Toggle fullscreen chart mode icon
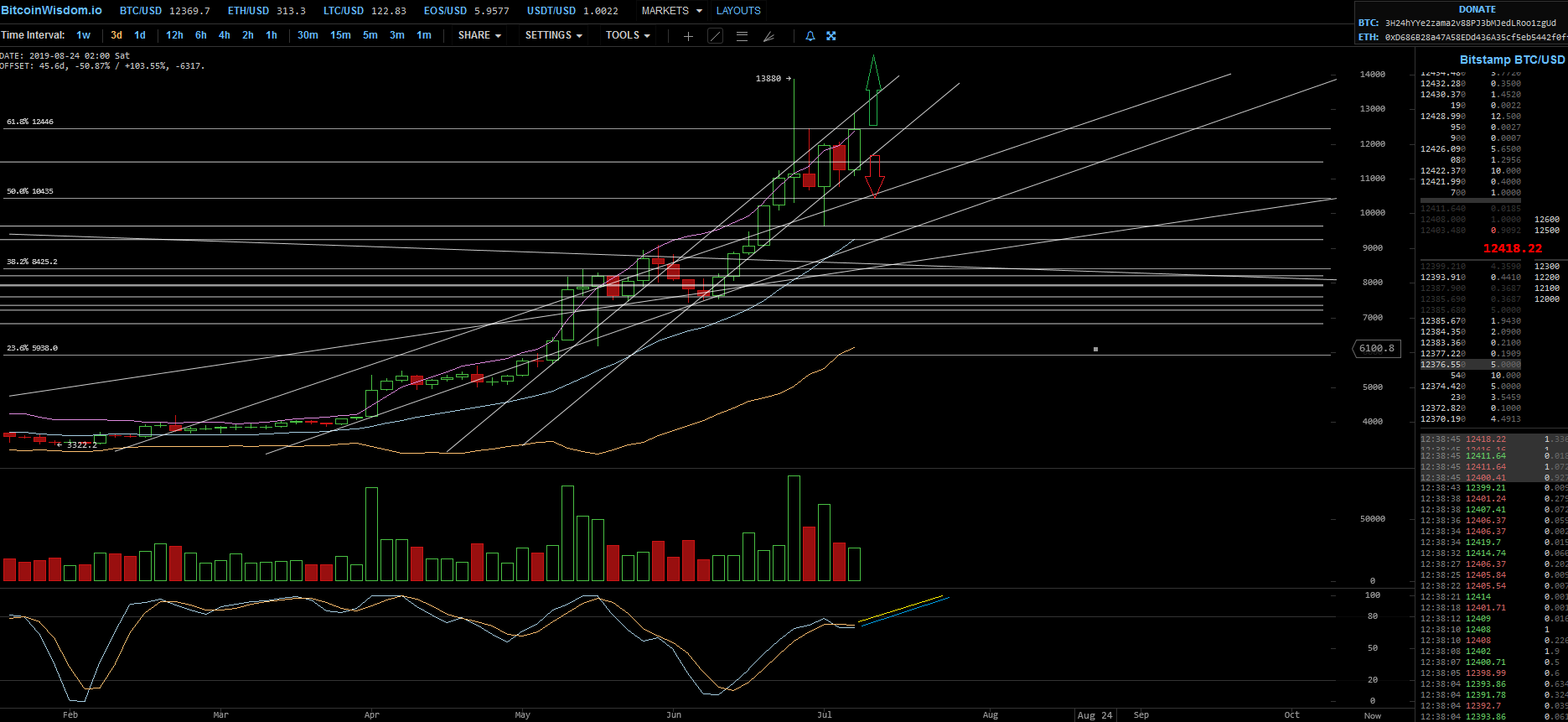Viewport: 1568px width, 722px height. [831, 36]
